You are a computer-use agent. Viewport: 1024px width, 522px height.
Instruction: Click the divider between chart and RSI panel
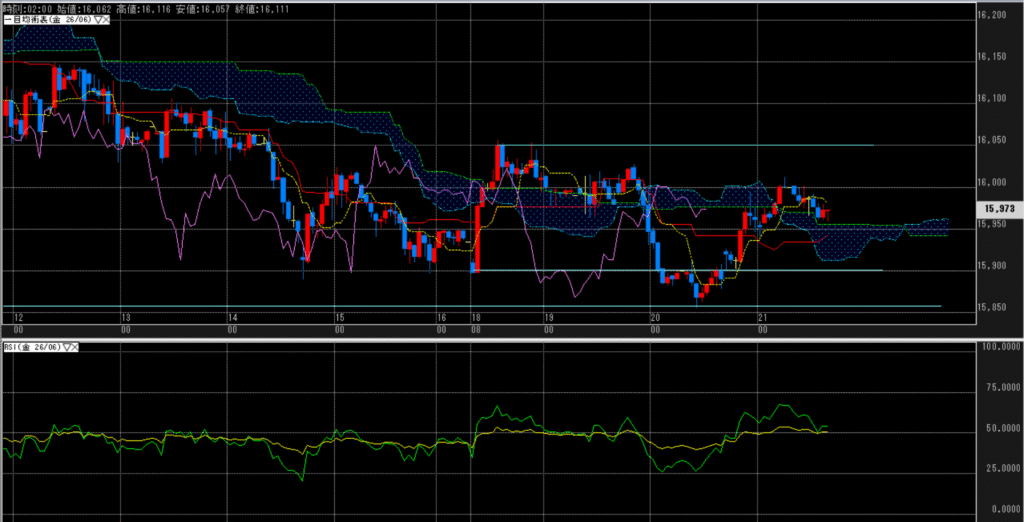tap(490, 337)
